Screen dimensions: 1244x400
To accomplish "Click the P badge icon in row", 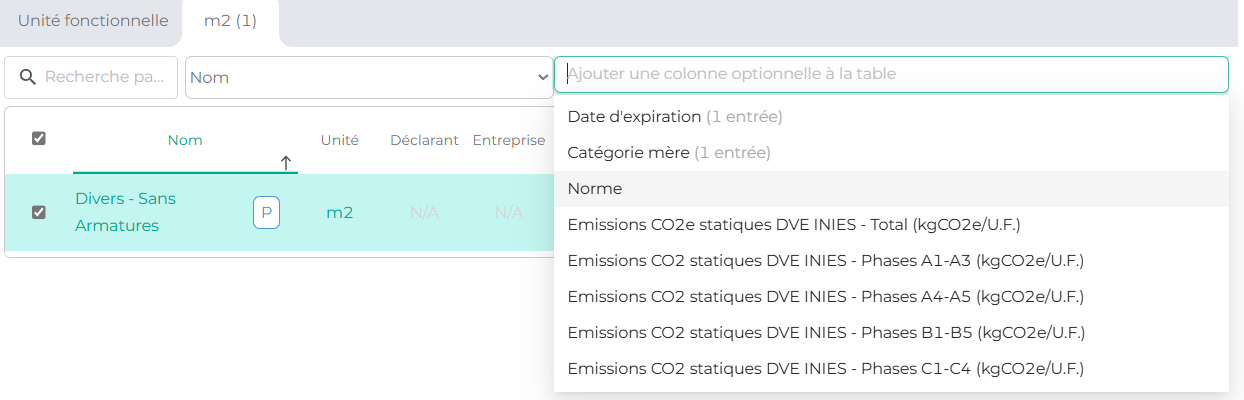I will (x=266, y=212).
